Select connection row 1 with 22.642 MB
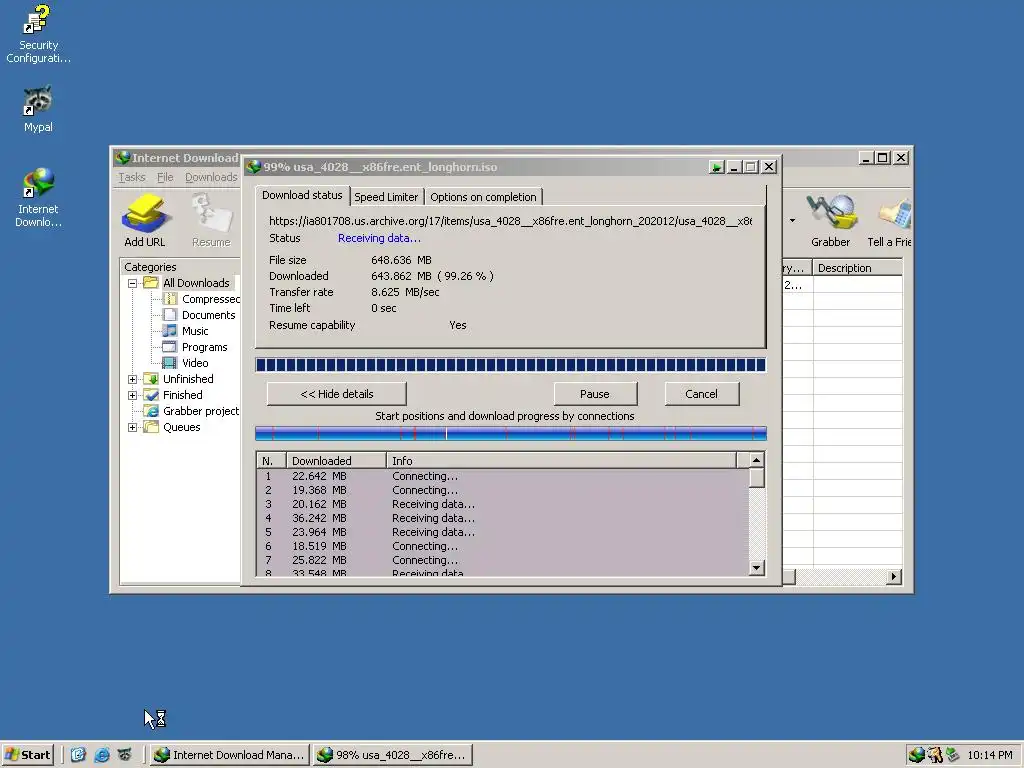The width and height of the screenshot is (1024, 768). [x=503, y=476]
